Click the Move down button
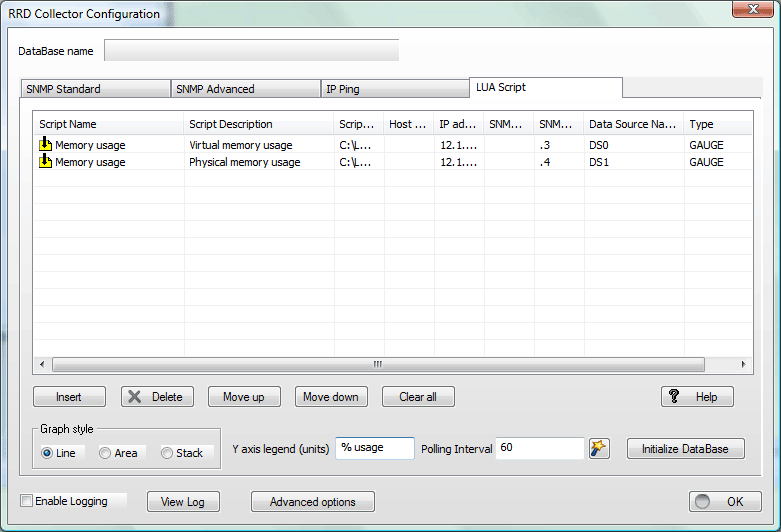781x532 pixels. [x=331, y=397]
